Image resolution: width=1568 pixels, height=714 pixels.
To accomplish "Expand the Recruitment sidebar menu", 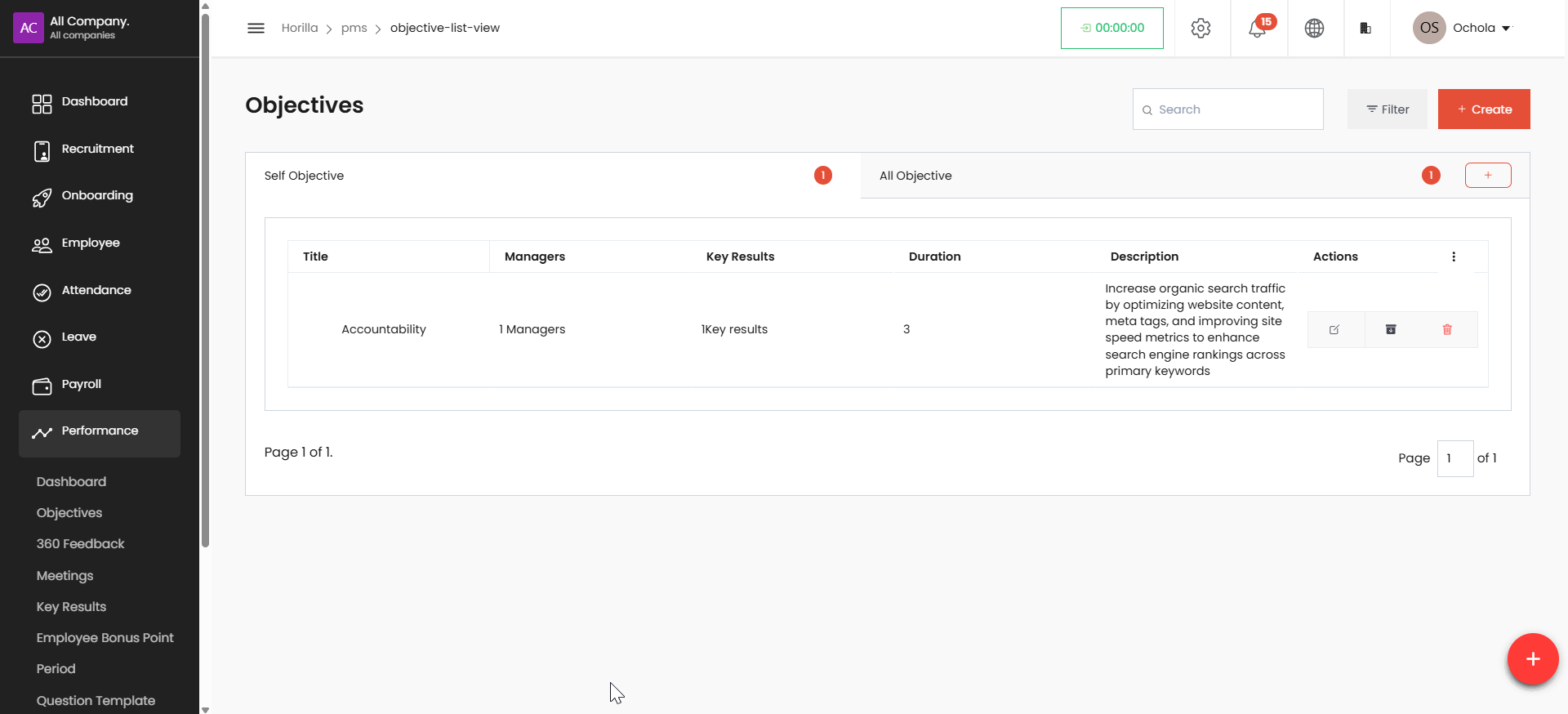I will pos(100,149).
